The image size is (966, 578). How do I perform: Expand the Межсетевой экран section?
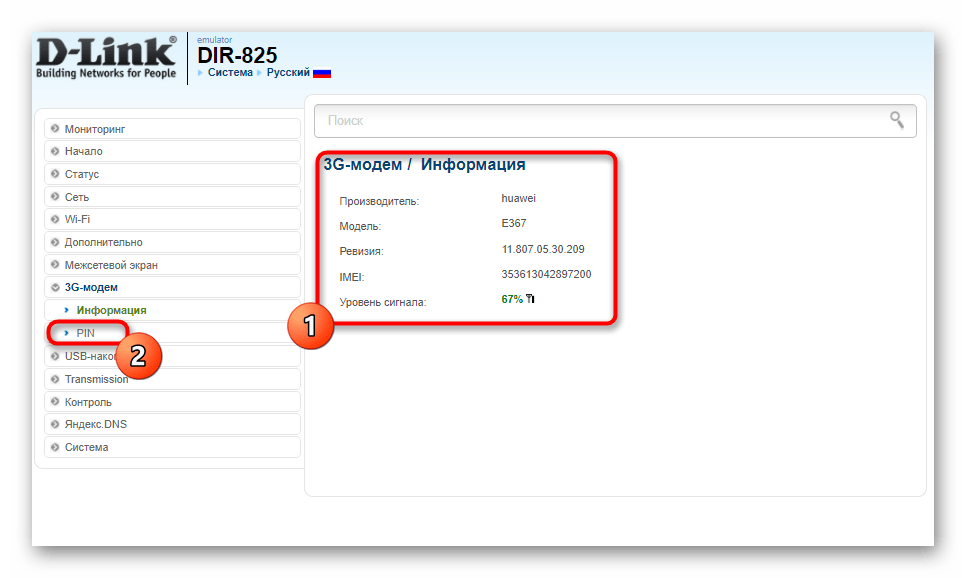(x=111, y=265)
